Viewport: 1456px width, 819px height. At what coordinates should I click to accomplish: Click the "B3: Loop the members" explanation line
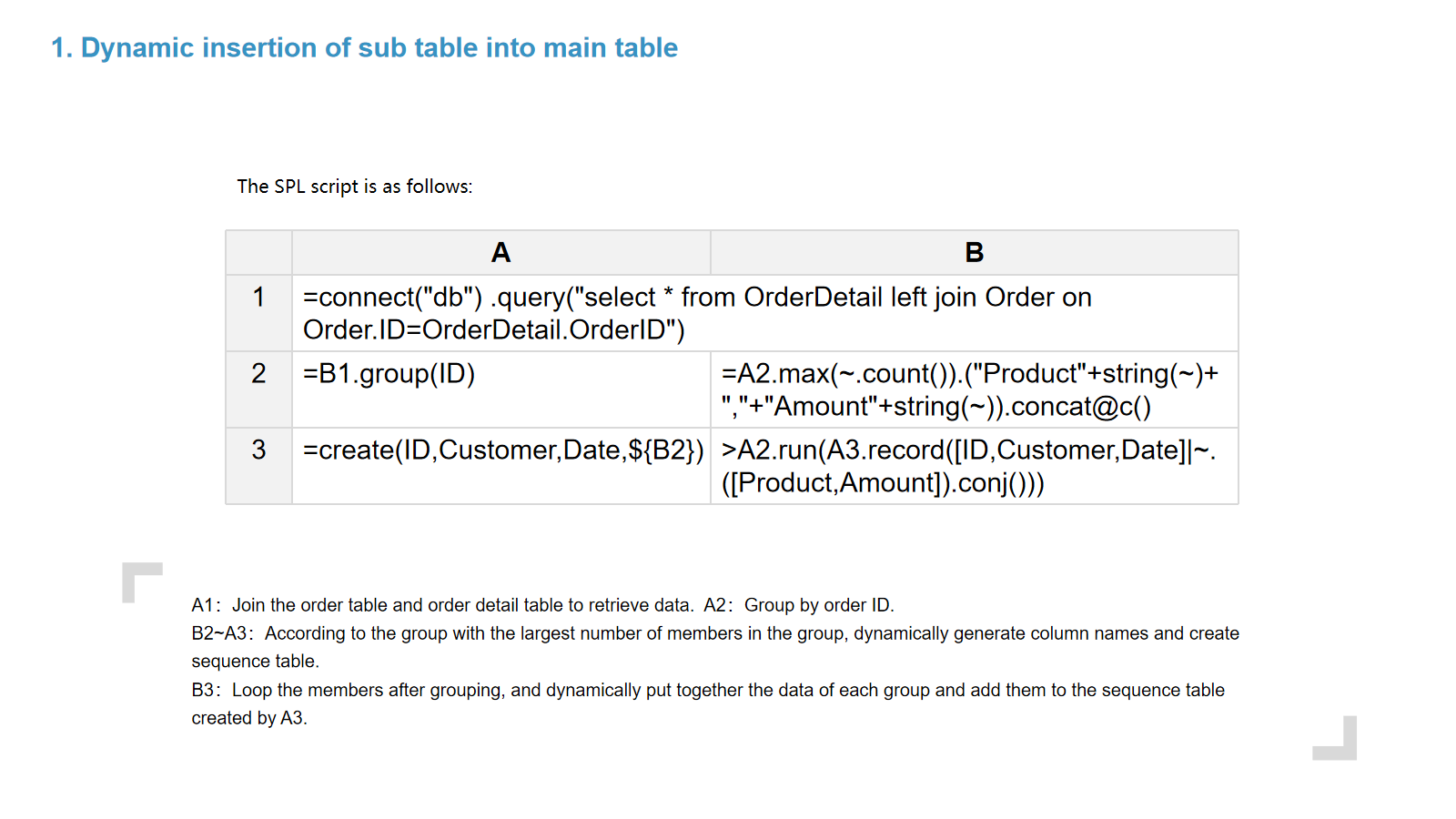[x=708, y=690]
